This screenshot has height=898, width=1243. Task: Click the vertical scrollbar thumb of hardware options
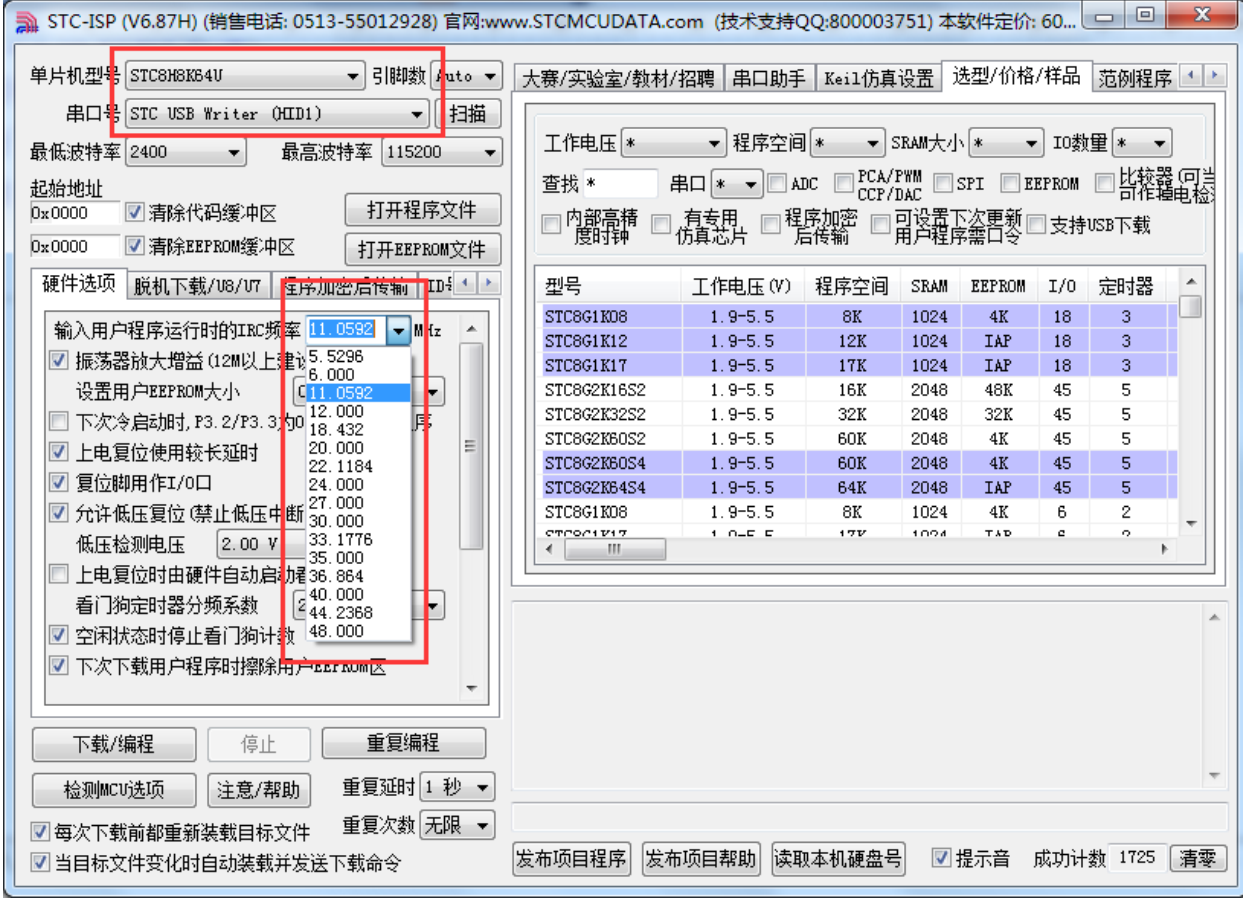[x=471, y=446]
